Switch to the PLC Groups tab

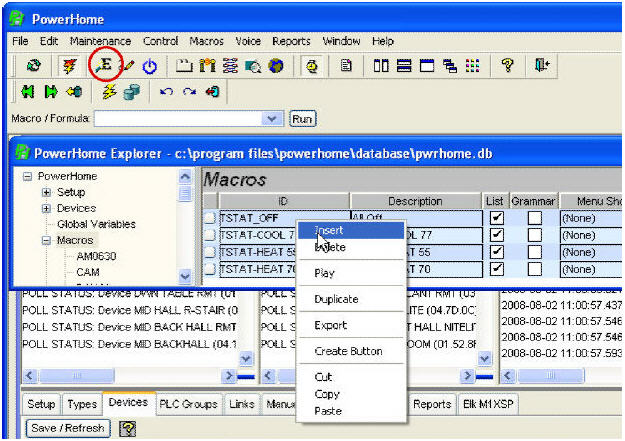coord(188,404)
